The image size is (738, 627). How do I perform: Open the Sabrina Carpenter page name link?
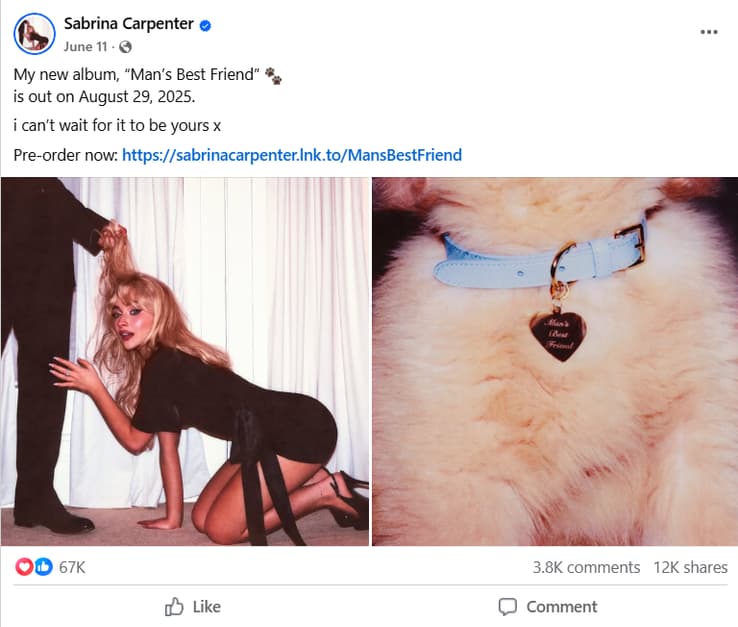tap(128, 24)
